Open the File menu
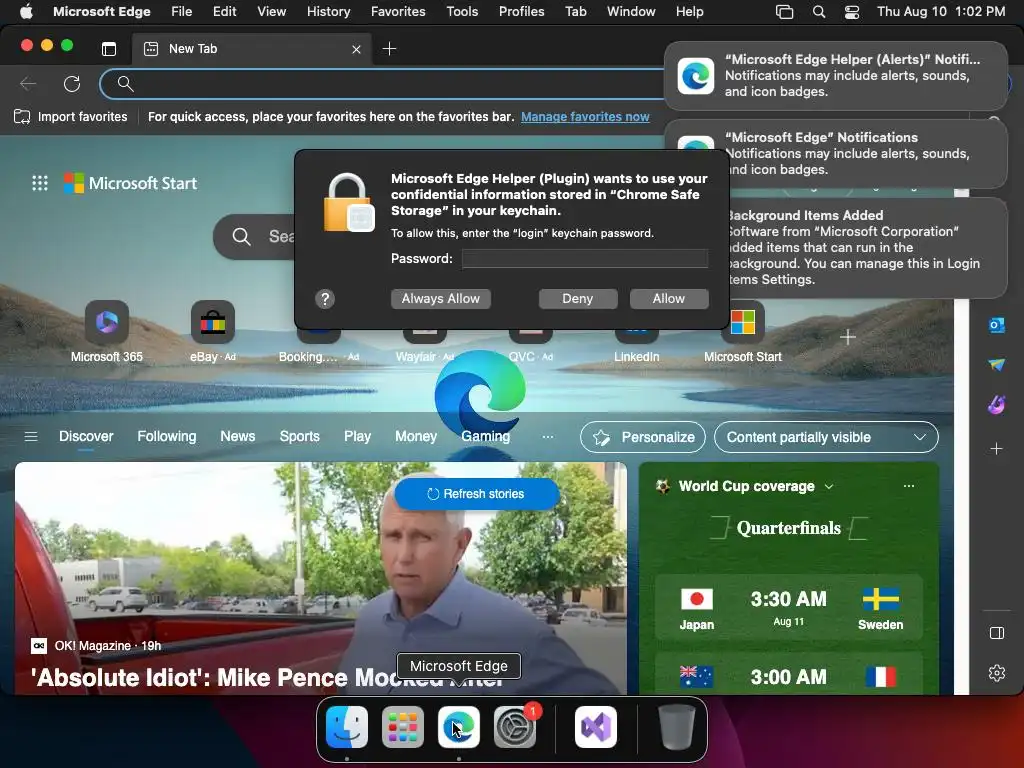Viewport: 1024px width, 768px height. tap(182, 11)
